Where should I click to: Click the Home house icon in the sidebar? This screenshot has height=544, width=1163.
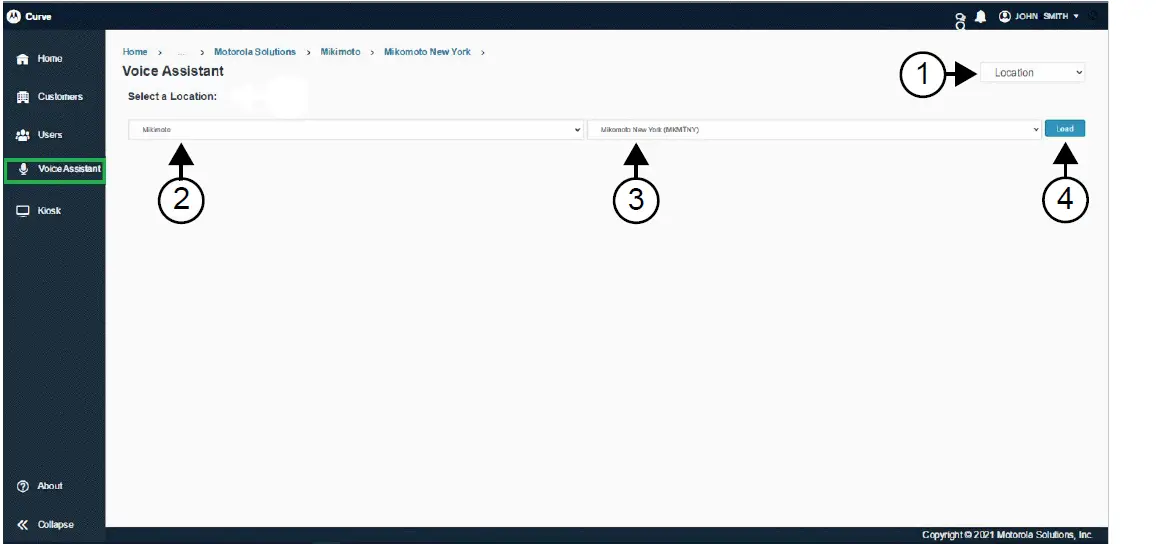click(22, 59)
